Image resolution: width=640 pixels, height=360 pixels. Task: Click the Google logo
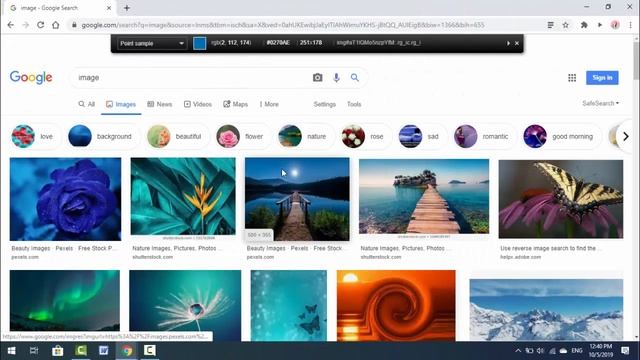[31, 77]
